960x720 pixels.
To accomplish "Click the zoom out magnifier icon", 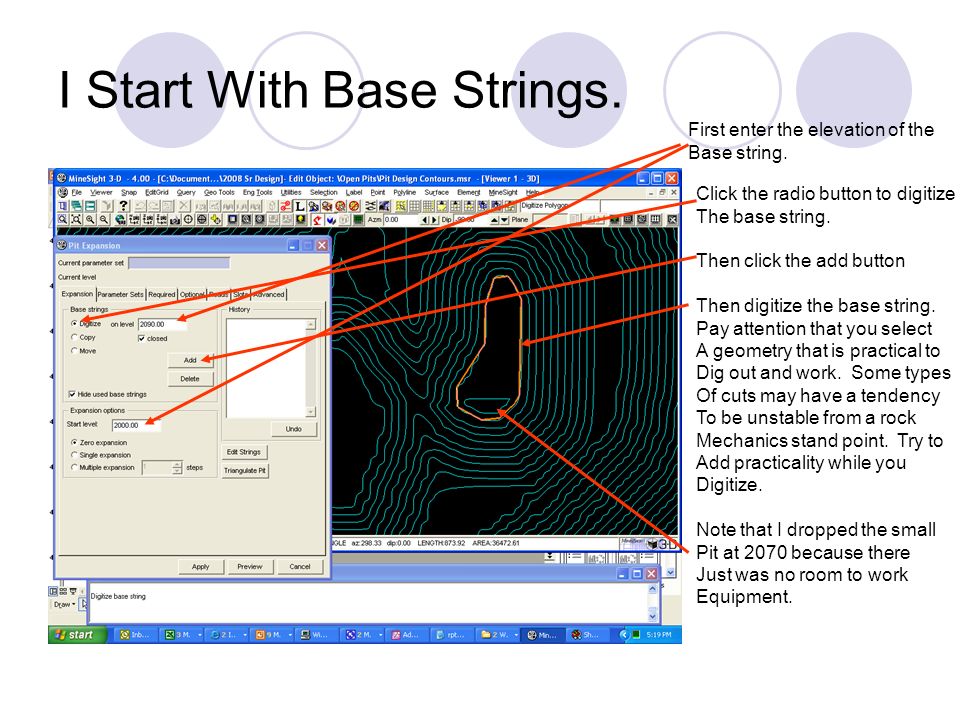I will tap(103, 220).
